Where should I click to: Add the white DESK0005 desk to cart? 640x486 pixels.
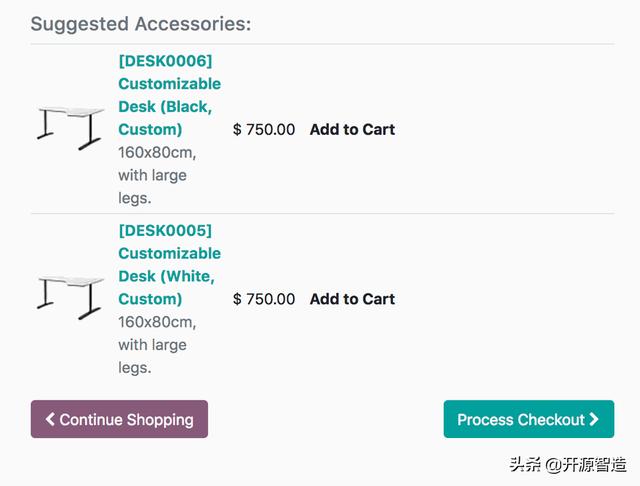click(352, 299)
